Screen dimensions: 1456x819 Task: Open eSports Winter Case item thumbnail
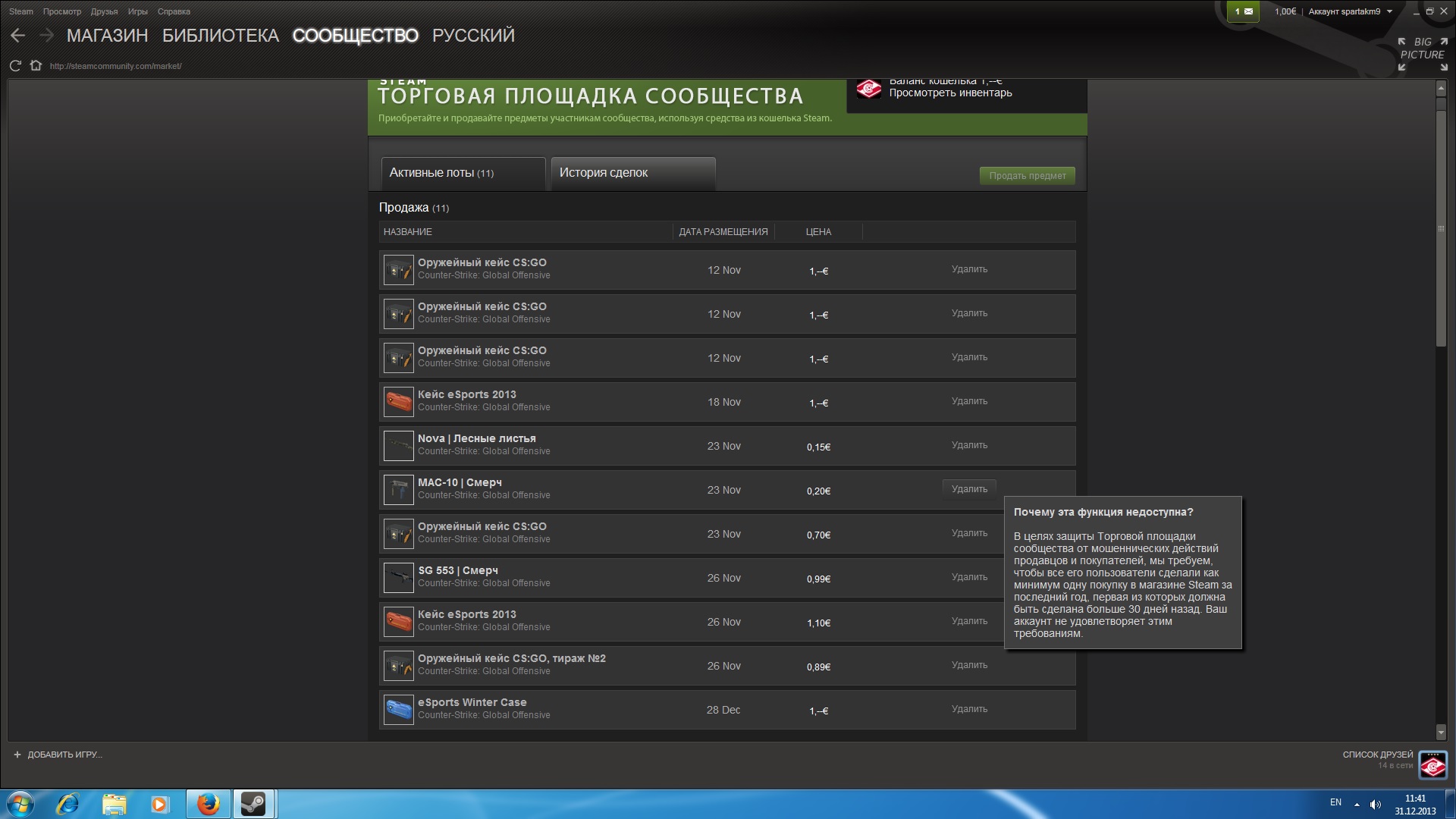click(398, 710)
